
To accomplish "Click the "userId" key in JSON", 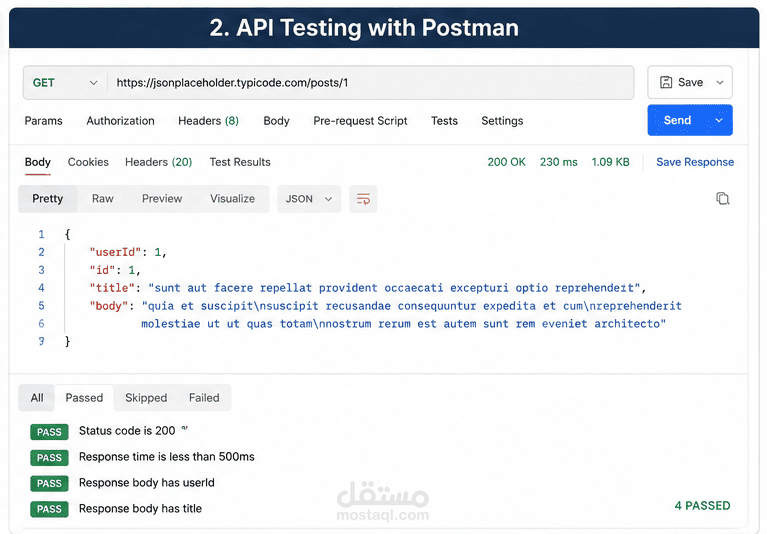I will tap(115, 252).
